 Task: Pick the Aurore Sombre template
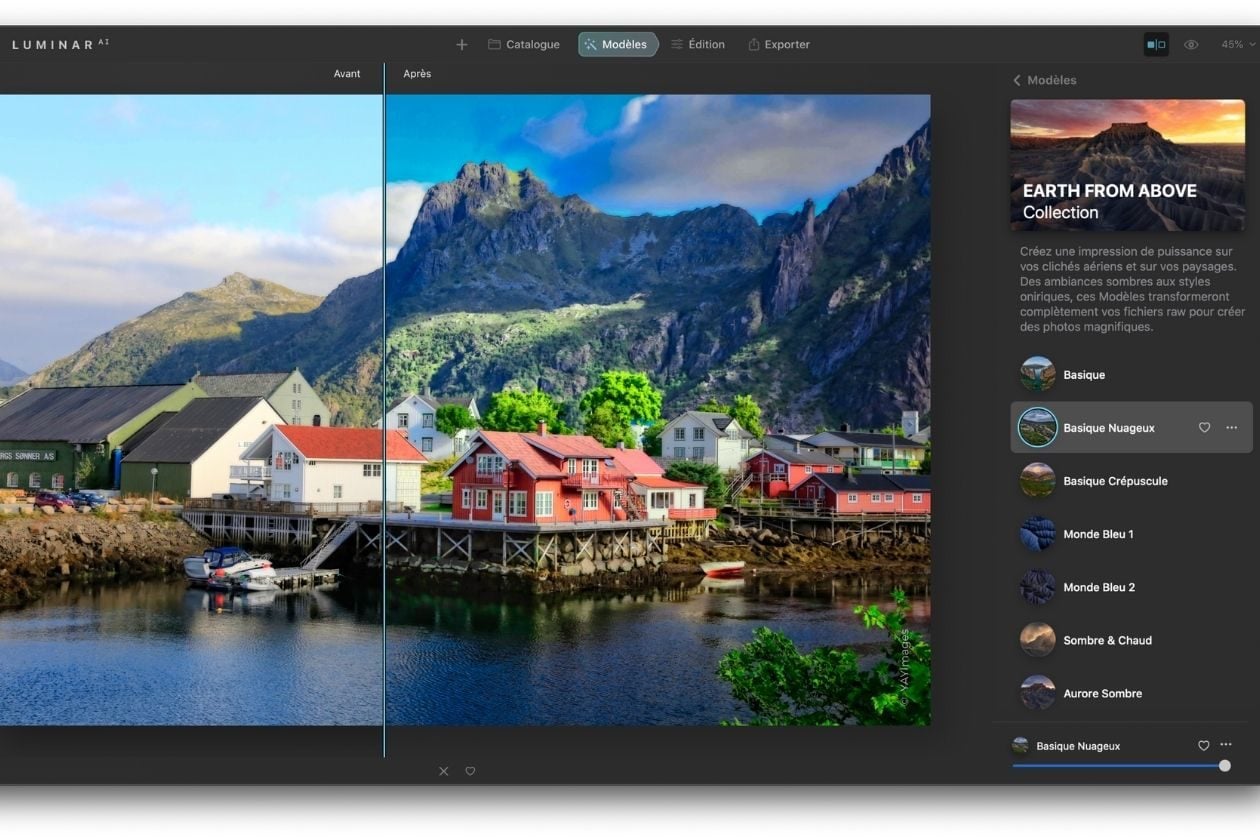1101,693
